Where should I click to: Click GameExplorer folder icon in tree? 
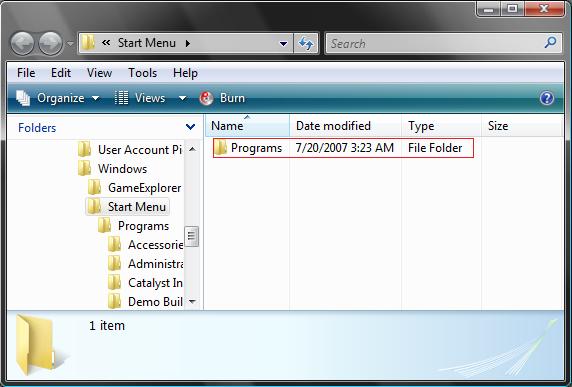click(94, 187)
